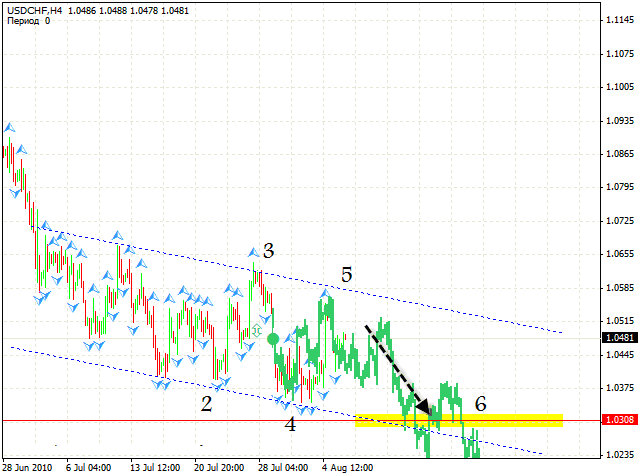This screenshot has width=638, height=475.
Task: Click the 1.0375 price scale value
Action: 620,388
